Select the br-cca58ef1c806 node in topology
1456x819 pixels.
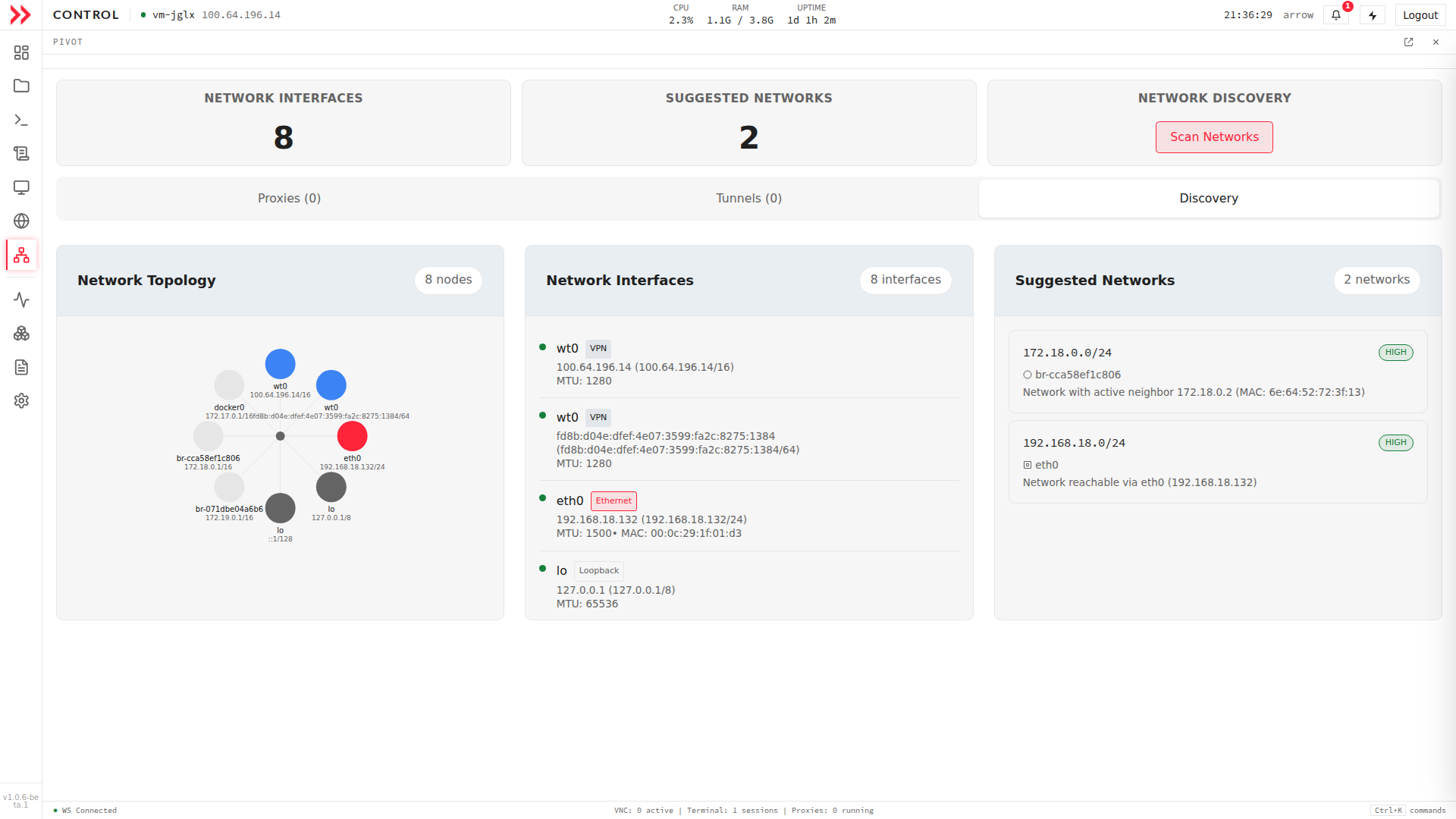click(208, 436)
